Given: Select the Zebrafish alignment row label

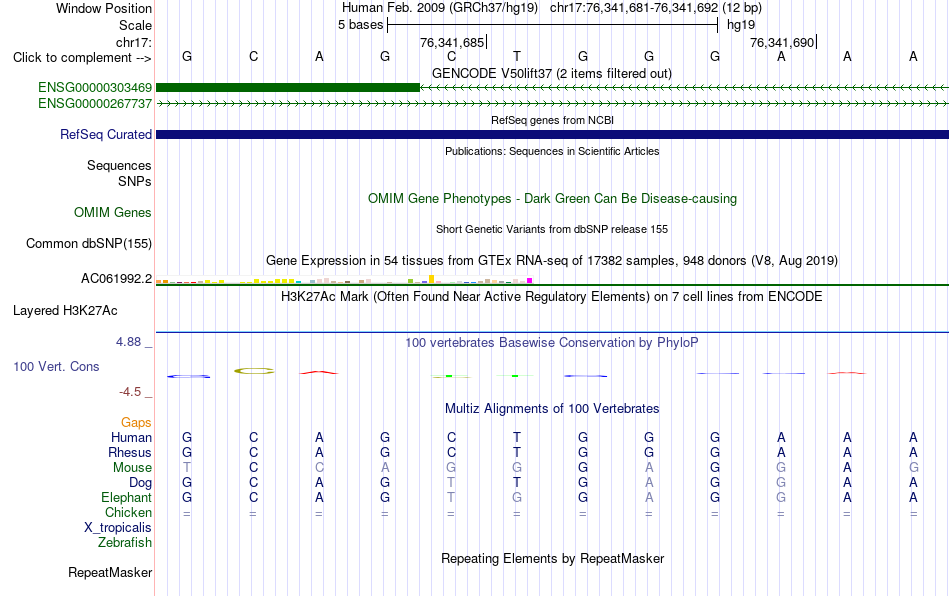Looking at the screenshot, I should pyautogui.click(x=125, y=543).
